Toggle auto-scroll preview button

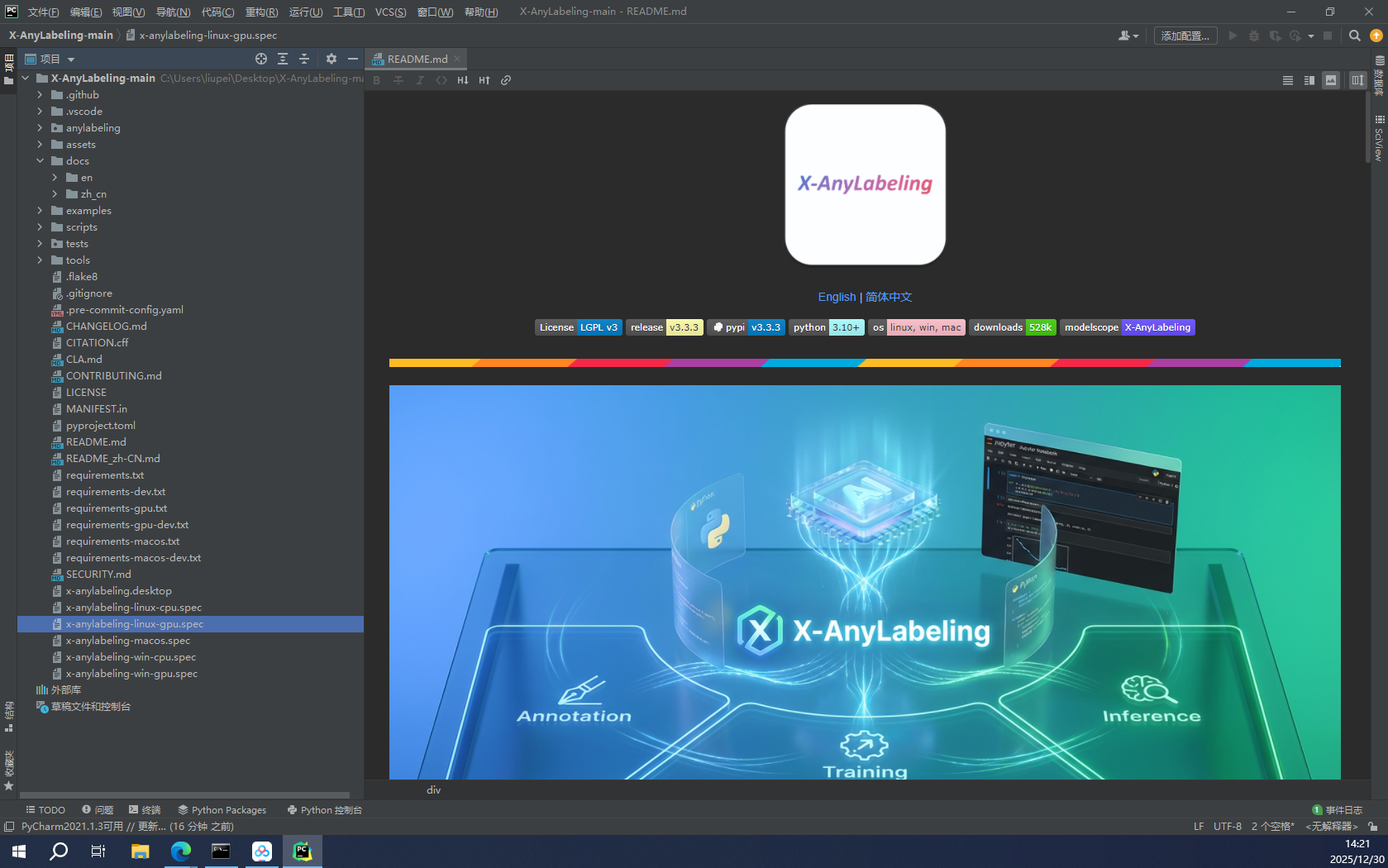point(1357,80)
